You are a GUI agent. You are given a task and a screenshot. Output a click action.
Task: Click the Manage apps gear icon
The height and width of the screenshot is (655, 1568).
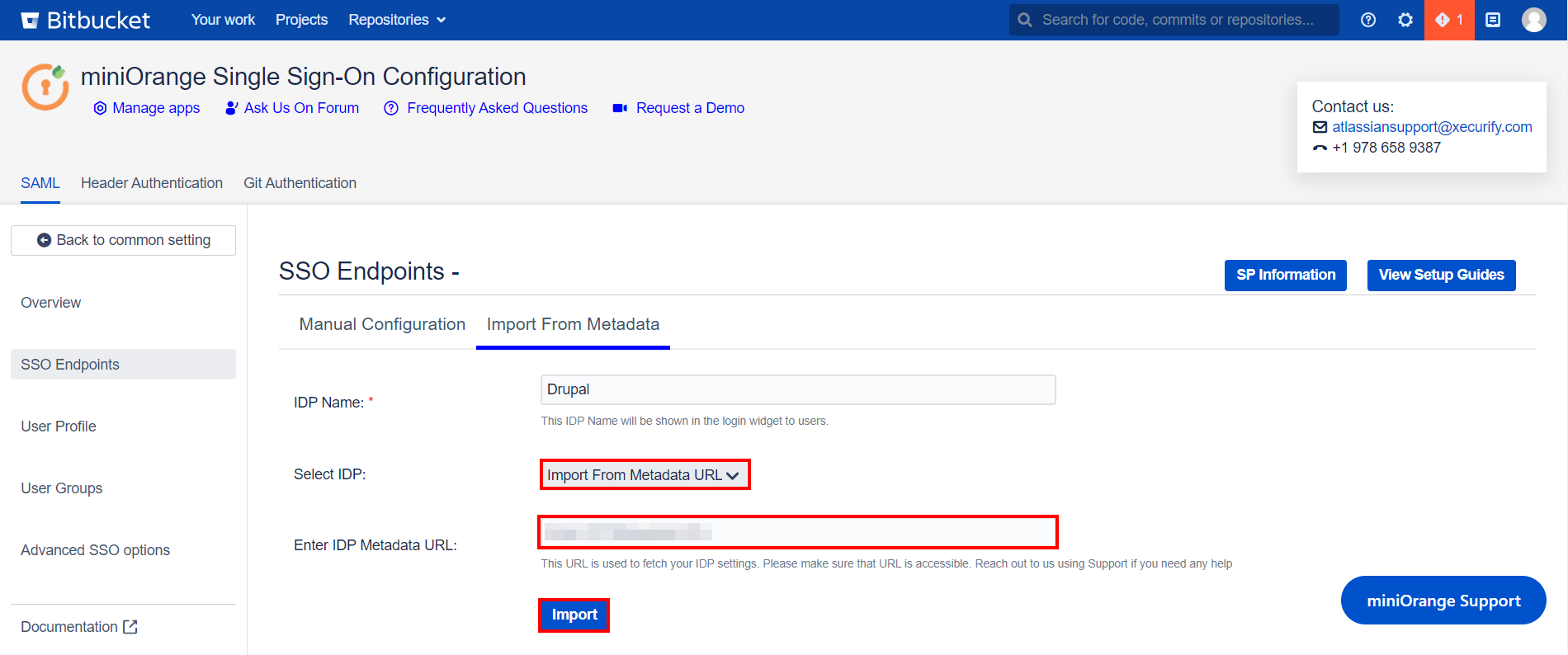tap(100, 108)
